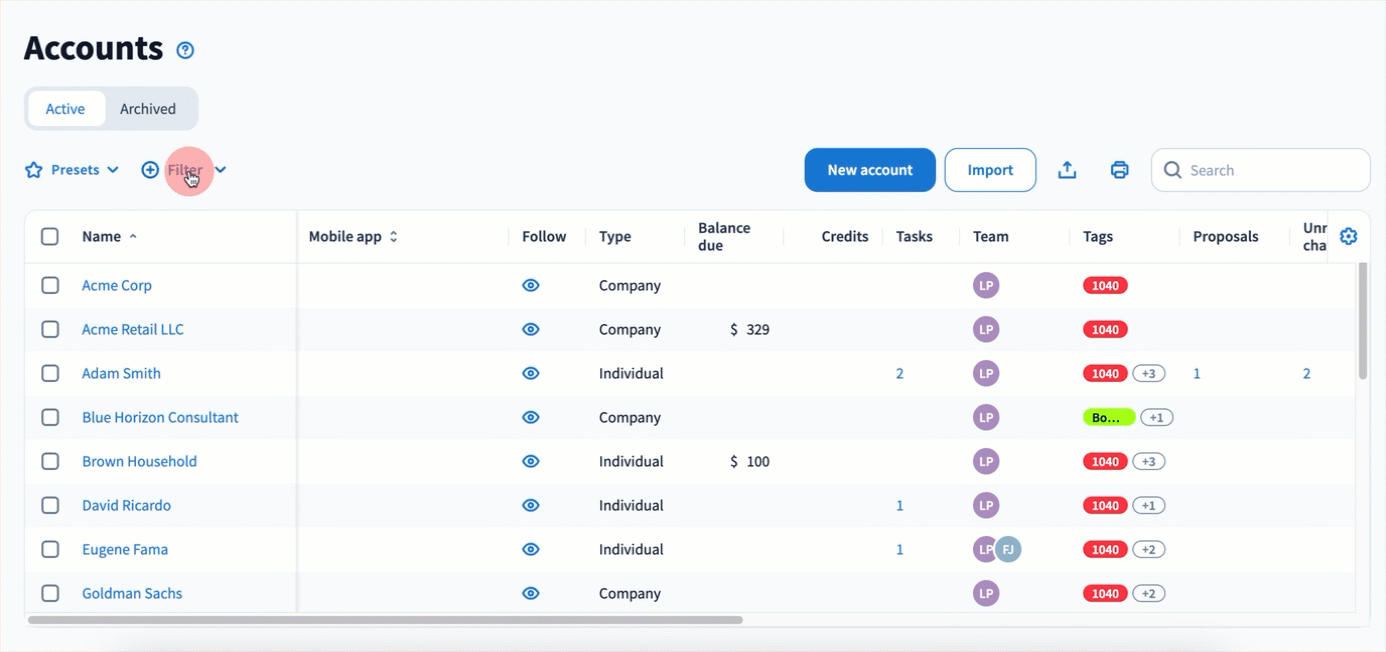Sort by the Mobile app column

[x=393, y=237]
